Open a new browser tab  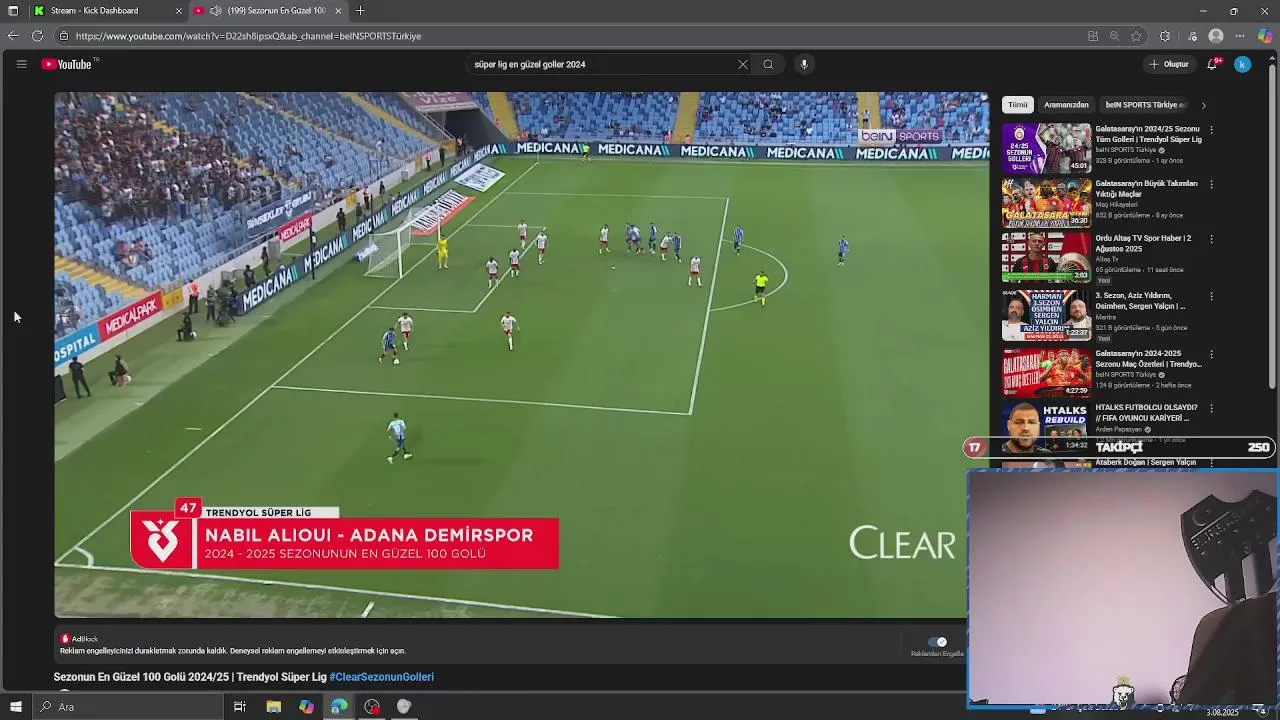(360, 10)
